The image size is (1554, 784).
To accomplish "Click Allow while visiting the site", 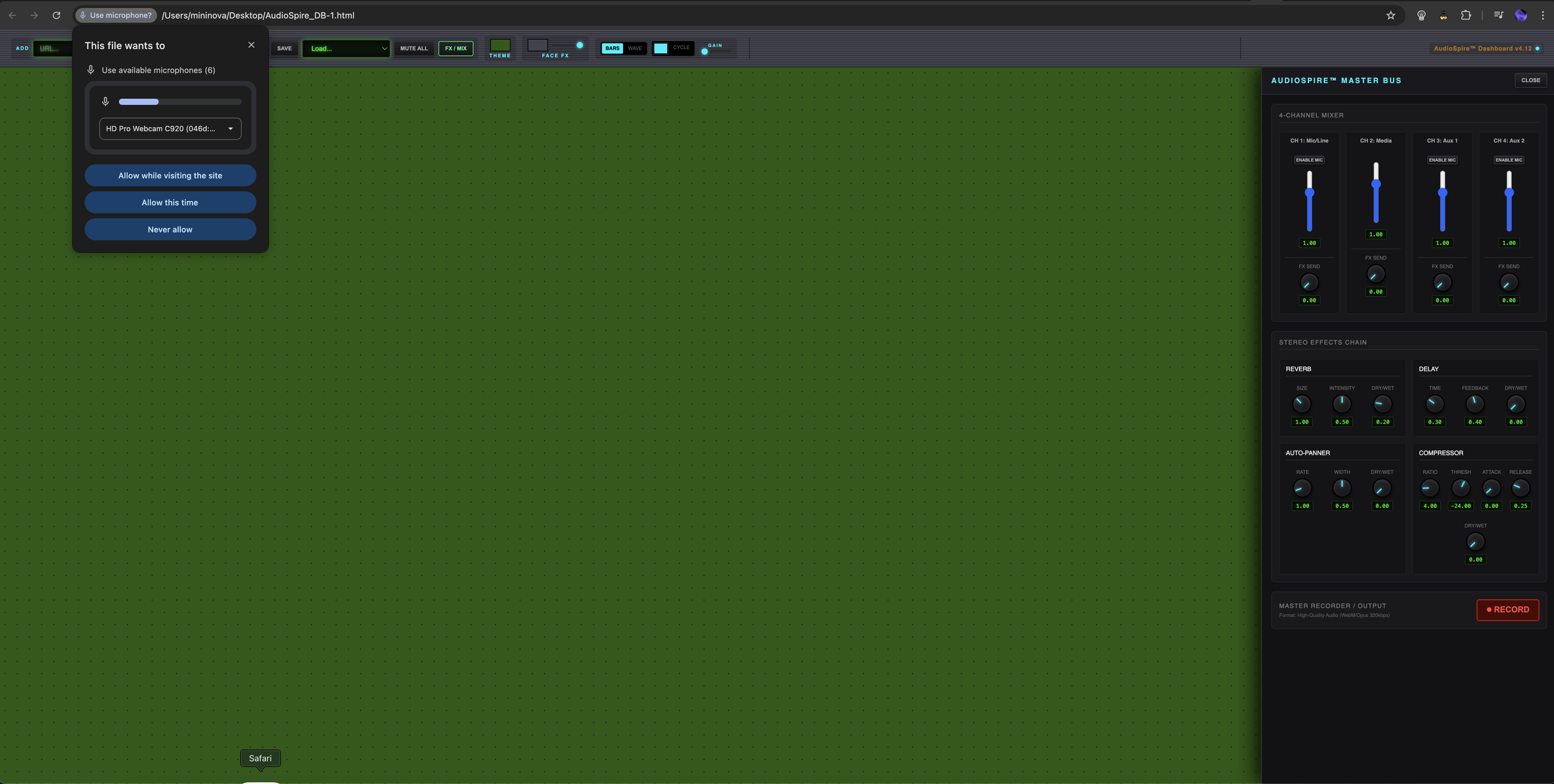I will click(170, 175).
